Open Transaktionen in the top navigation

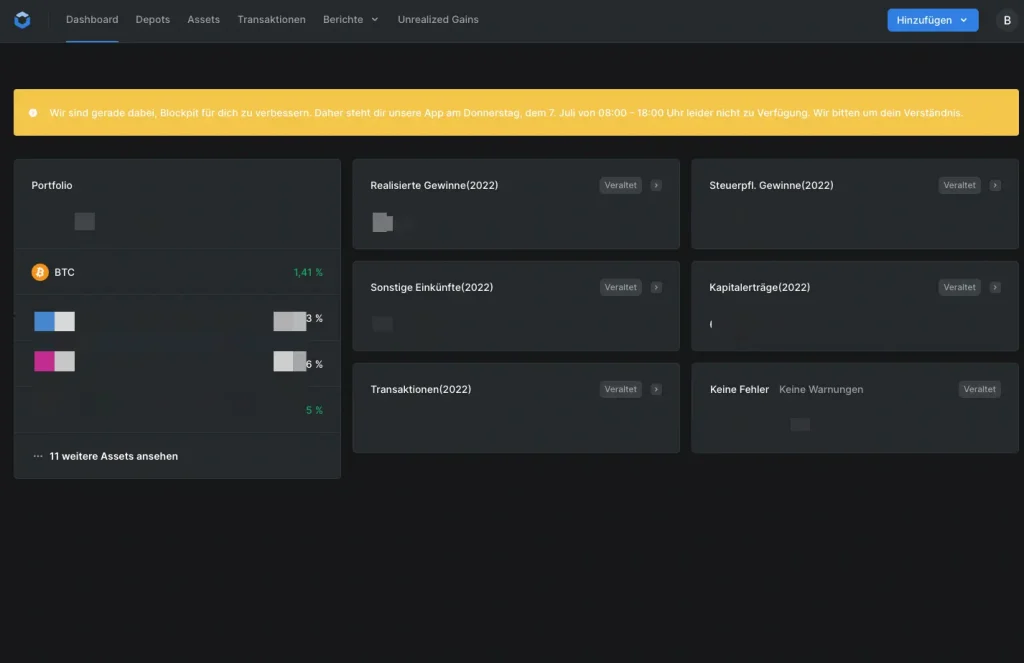pos(271,20)
